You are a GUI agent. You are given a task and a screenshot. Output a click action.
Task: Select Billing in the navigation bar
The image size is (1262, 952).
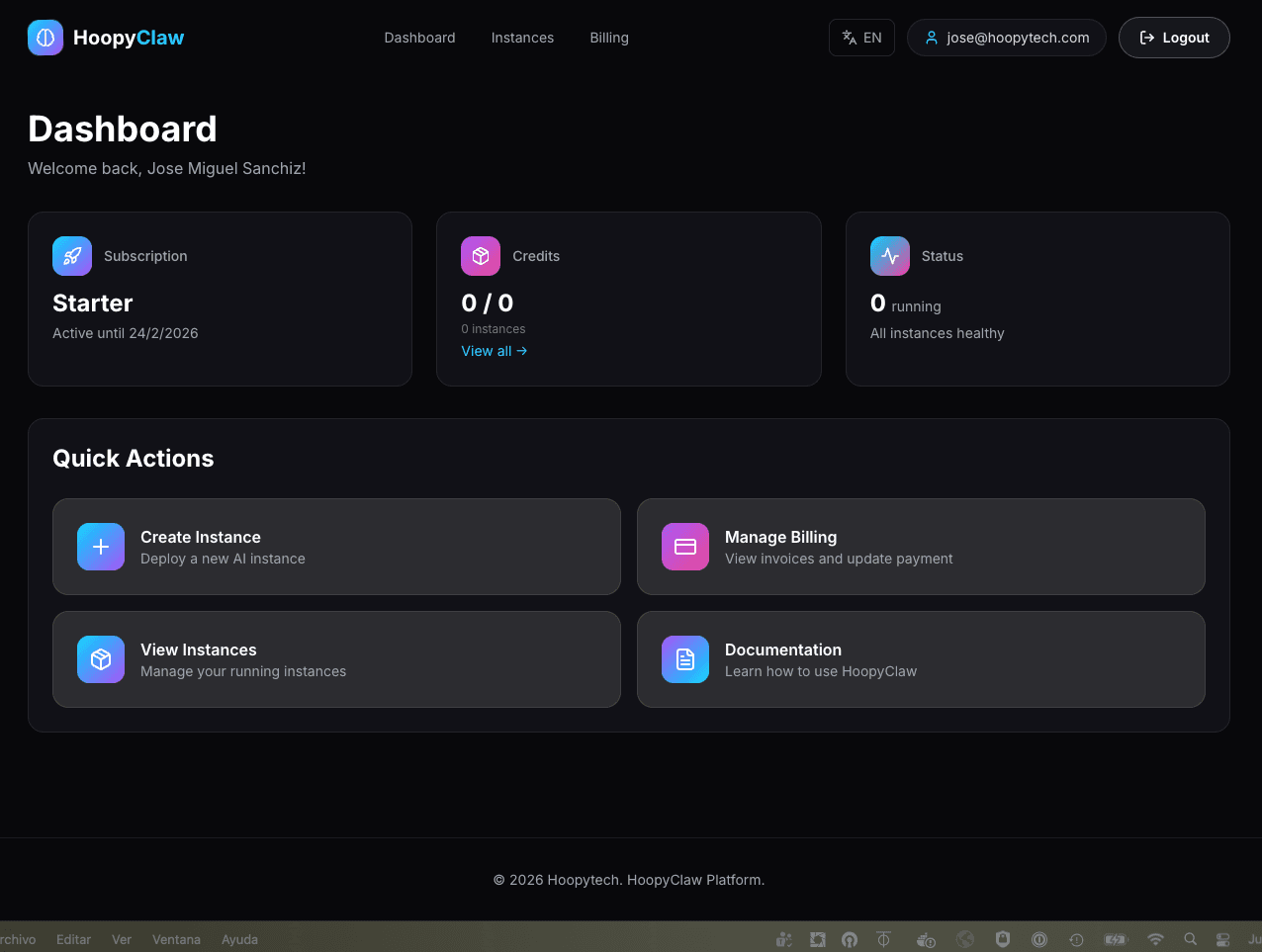pyautogui.click(x=609, y=38)
